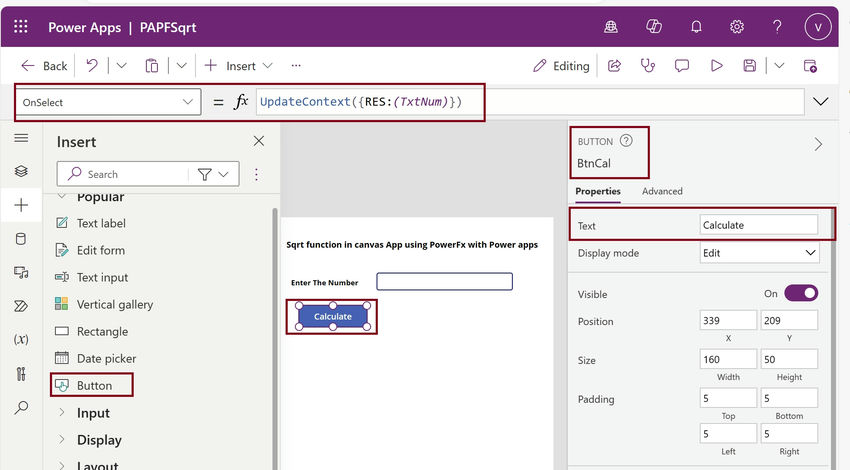Open the Insert panel filter dropdown
Viewport: 850px width, 470px height.
[213, 174]
